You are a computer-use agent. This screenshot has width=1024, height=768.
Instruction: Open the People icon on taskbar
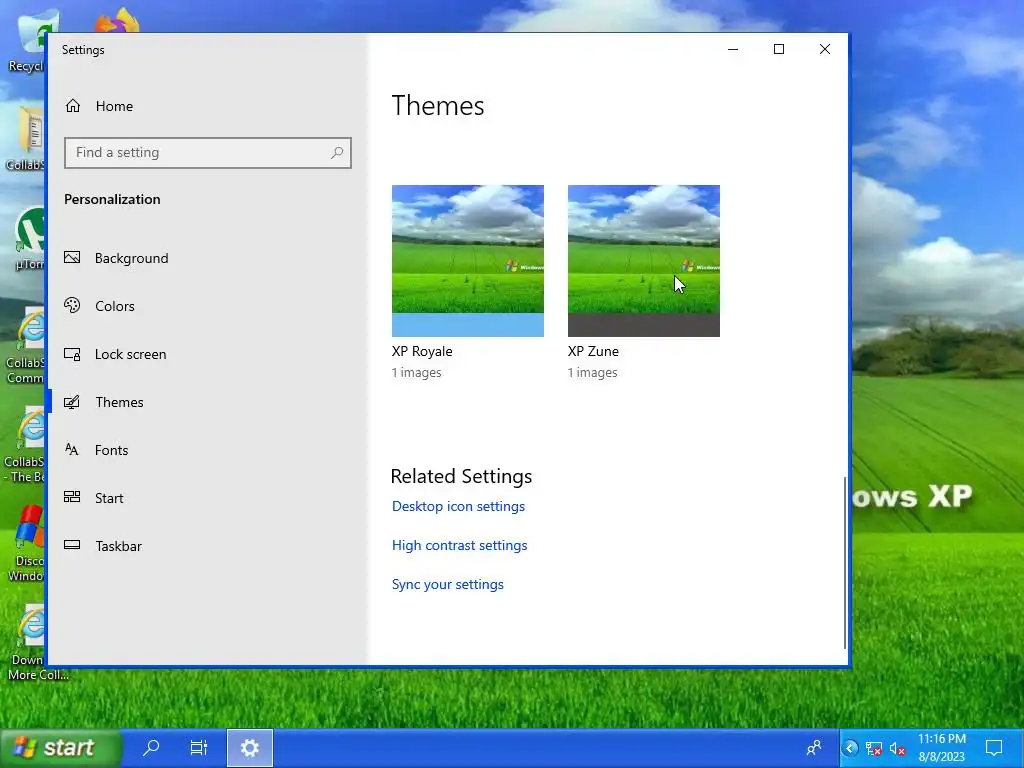tap(814, 748)
